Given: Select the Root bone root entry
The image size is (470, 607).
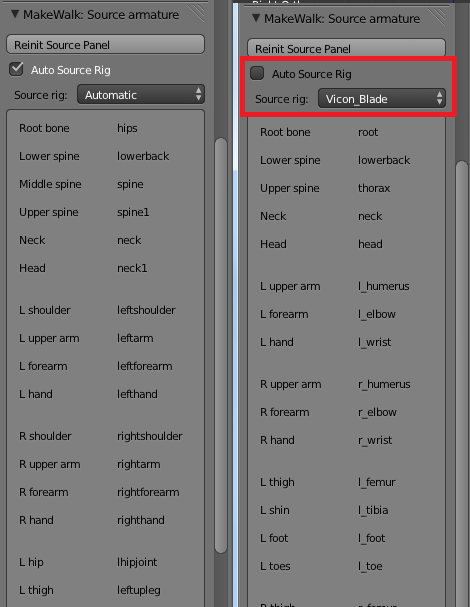Looking at the screenshot, I should click(x=346, y=132).
